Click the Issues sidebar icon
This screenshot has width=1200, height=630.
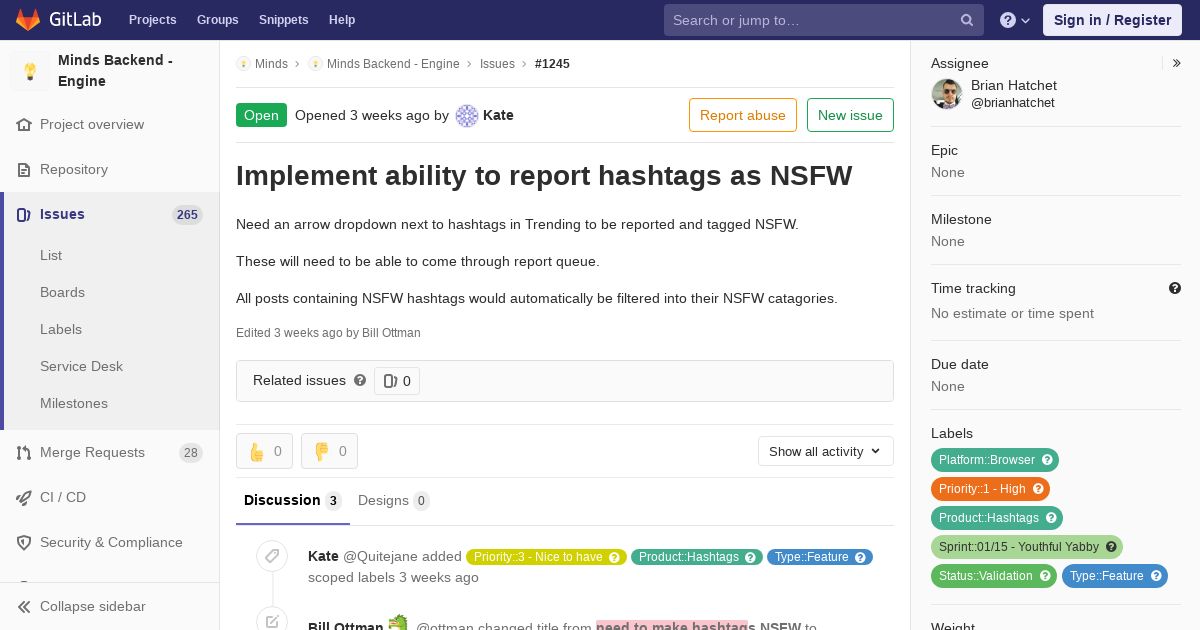pos(24,215)
